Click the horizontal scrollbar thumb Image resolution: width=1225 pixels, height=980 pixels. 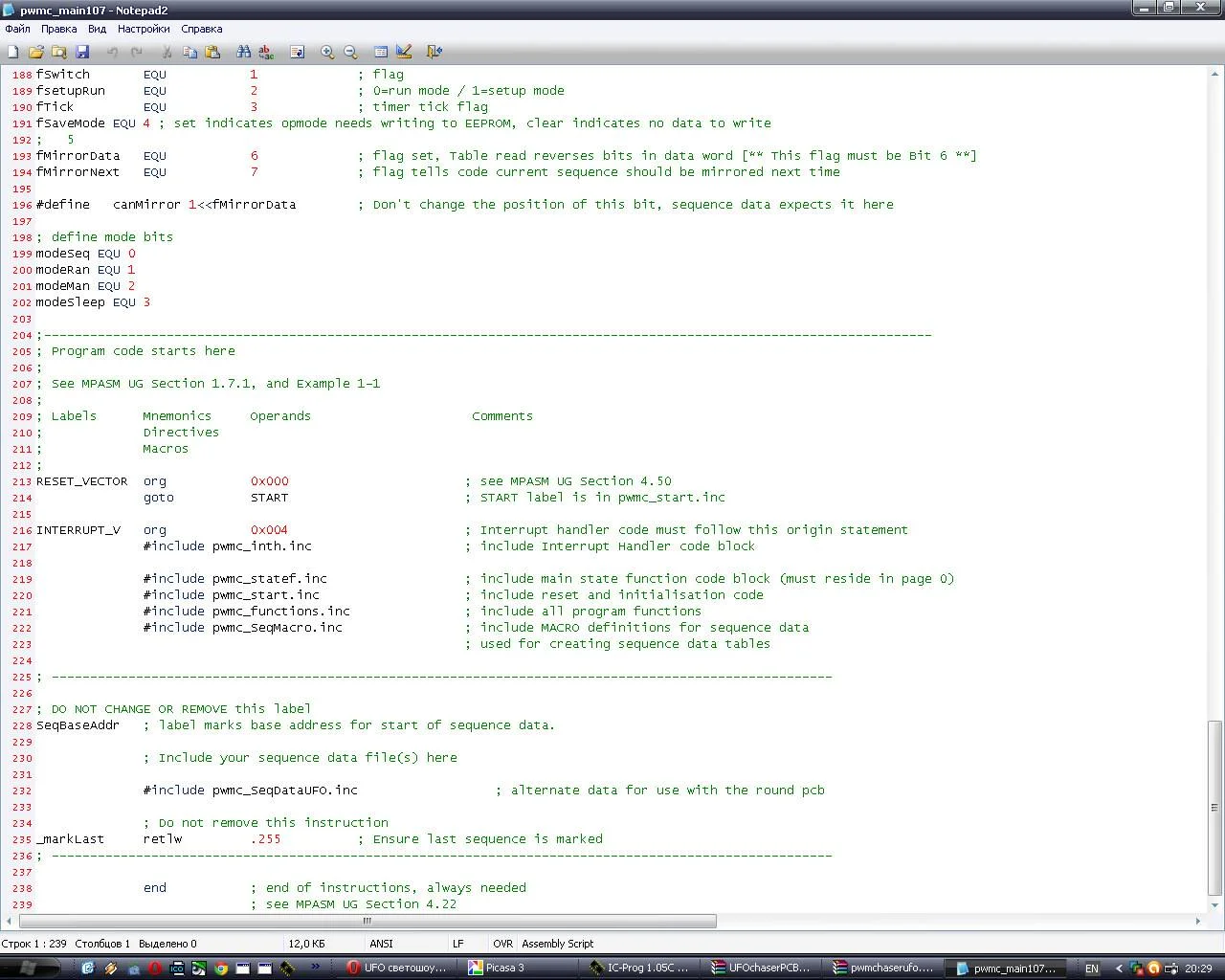367,922
